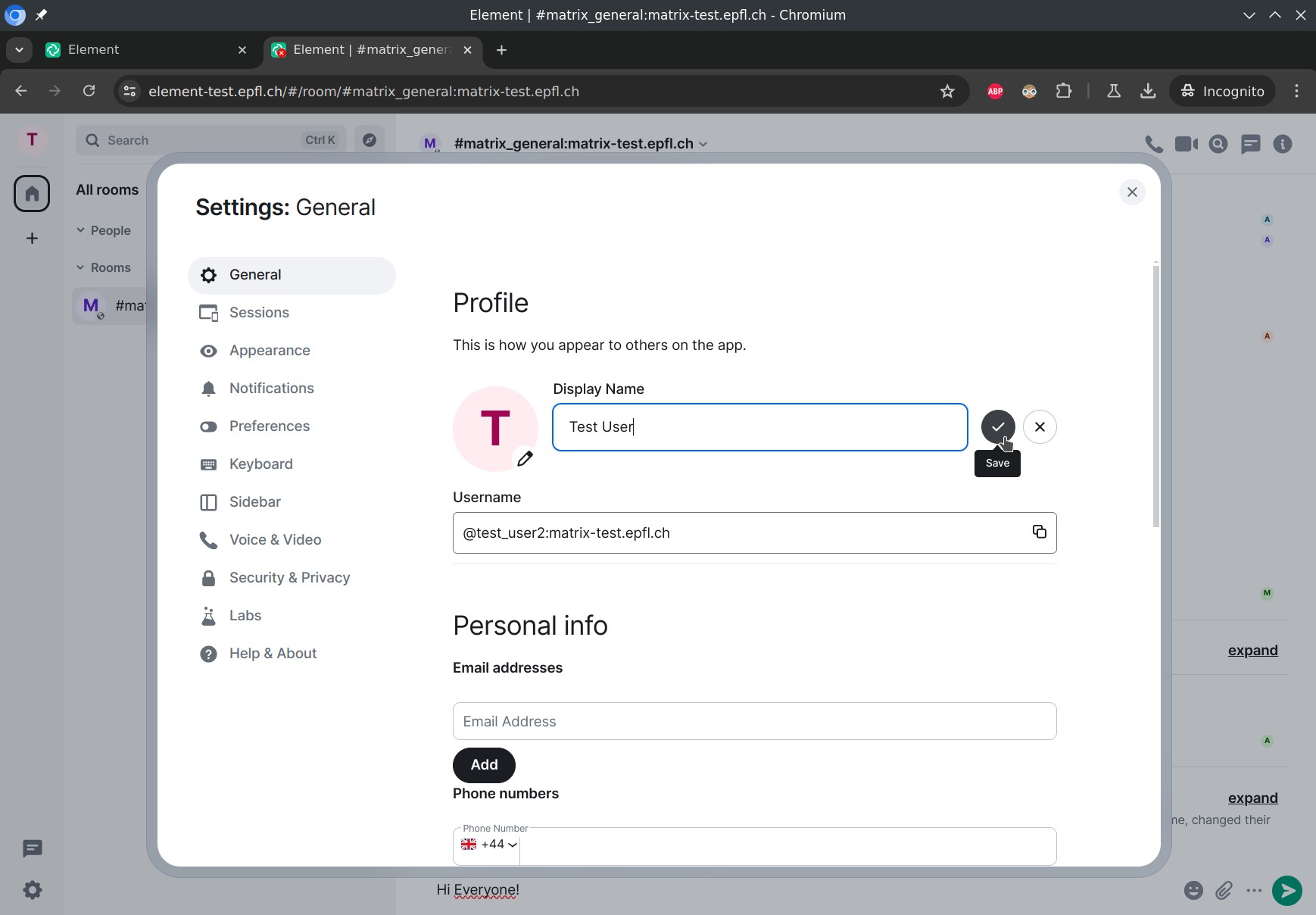Viewport: 1316px width, 915px height.
Task: Cancel the display name edit
Action: (1039, 426)
